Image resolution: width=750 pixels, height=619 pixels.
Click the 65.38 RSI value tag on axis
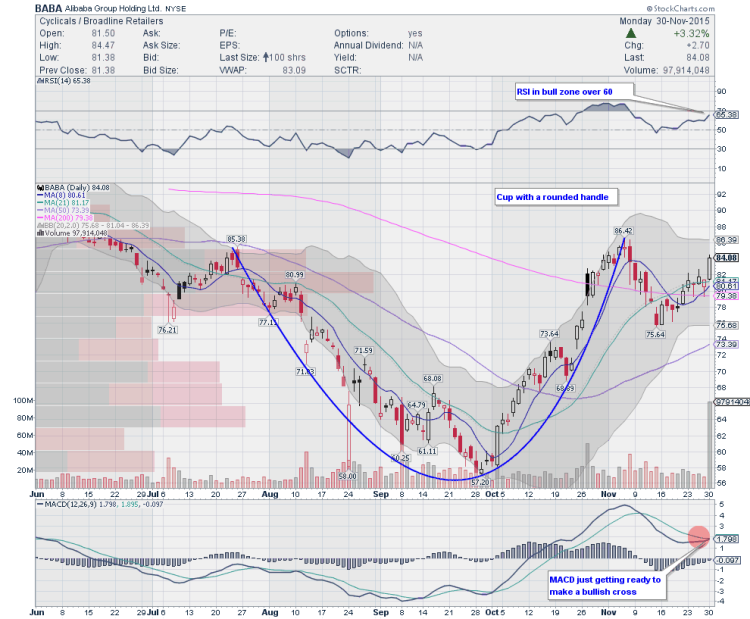[726, 114]
